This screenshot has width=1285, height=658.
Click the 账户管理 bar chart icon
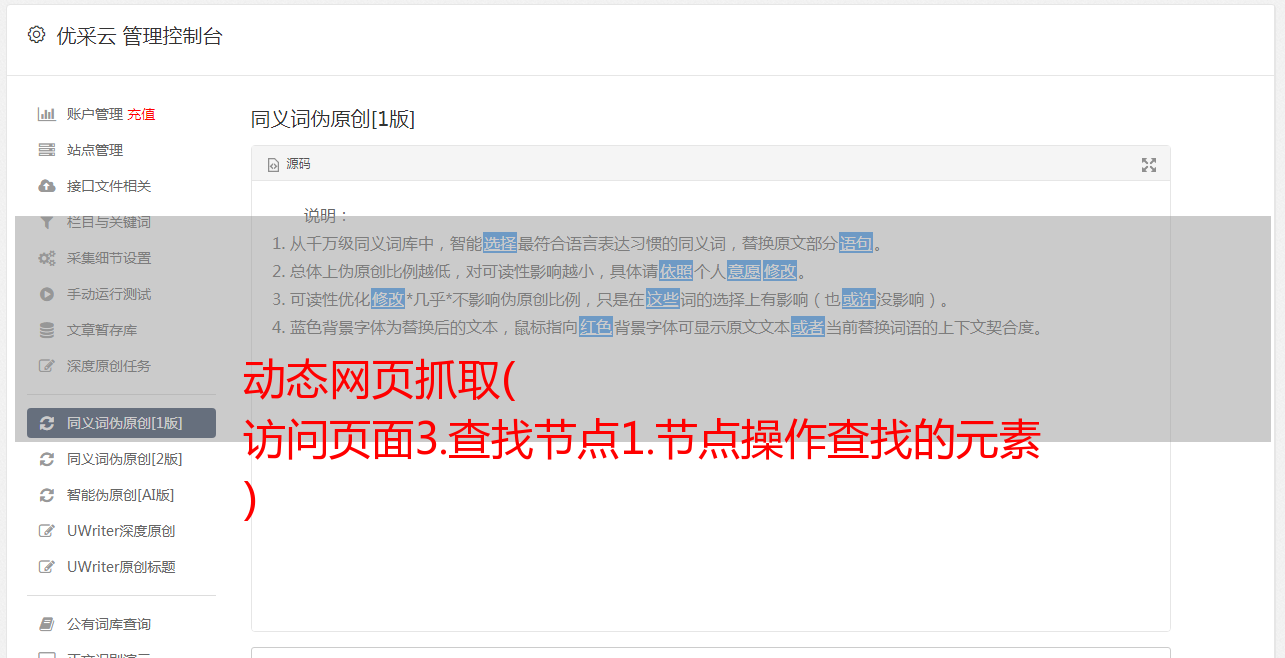coord(46,114)
